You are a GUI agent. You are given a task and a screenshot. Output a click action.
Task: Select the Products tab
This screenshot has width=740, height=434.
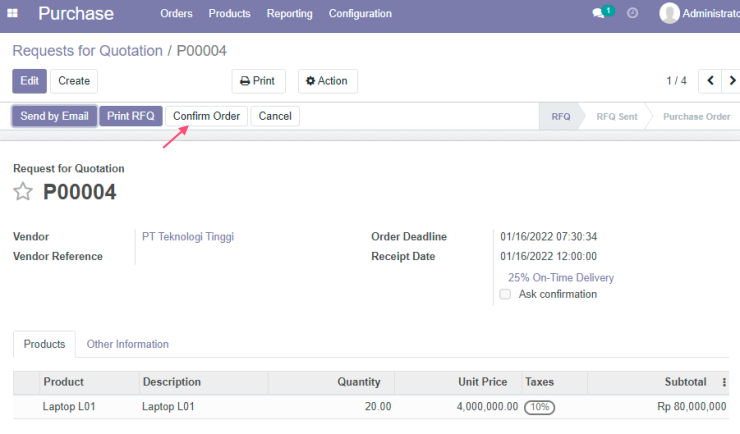pos(44,344)
